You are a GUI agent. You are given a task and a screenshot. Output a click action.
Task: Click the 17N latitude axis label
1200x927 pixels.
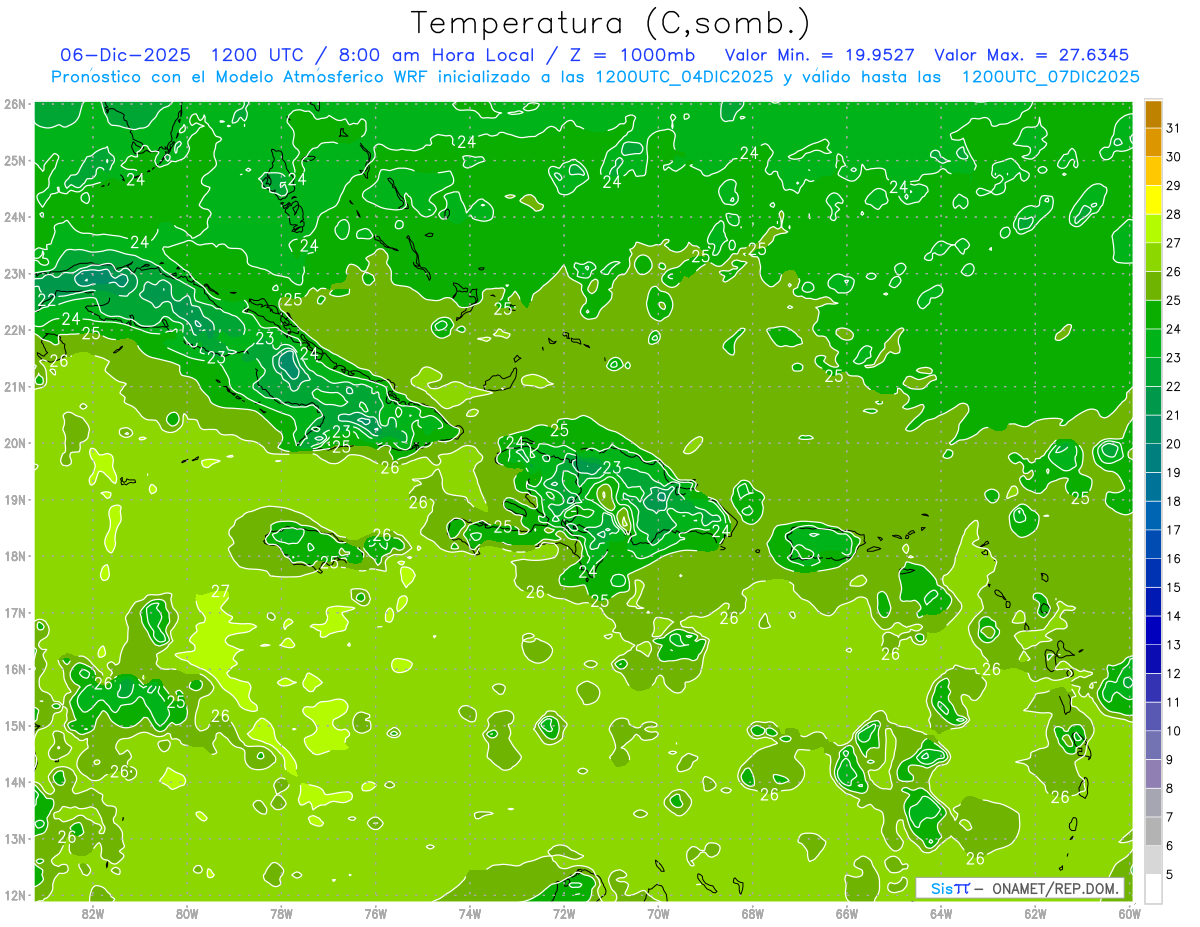click(x=14, y=612)
